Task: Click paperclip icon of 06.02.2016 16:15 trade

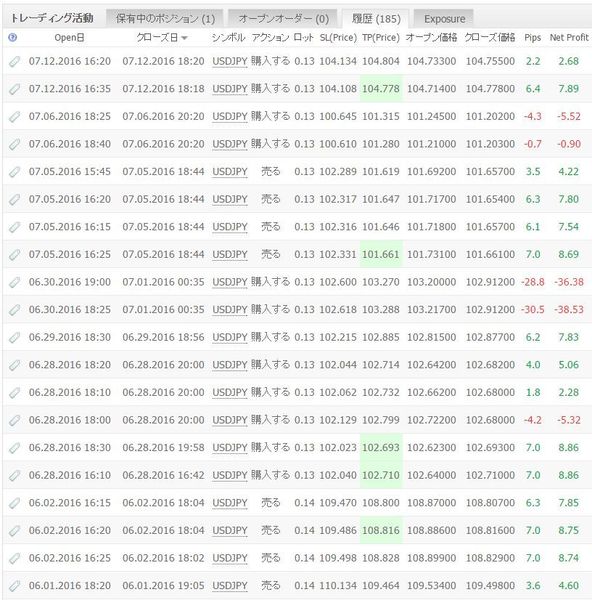Action: pyautogui.click(x=15, y=503)
